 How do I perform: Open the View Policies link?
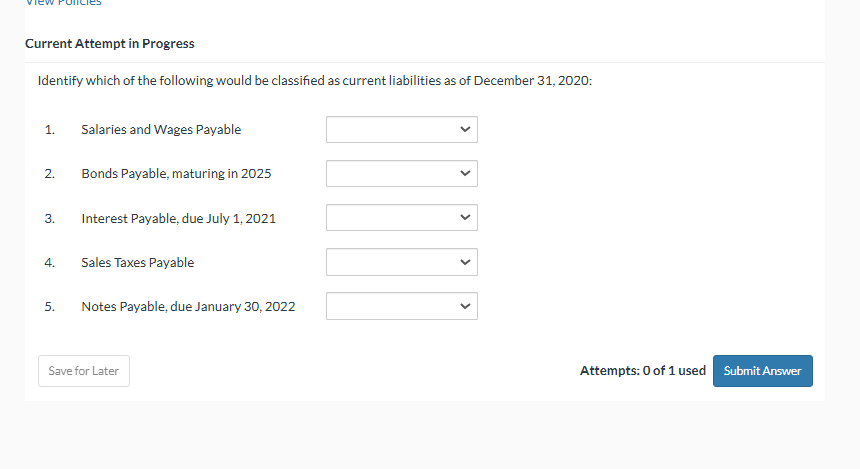63,3
